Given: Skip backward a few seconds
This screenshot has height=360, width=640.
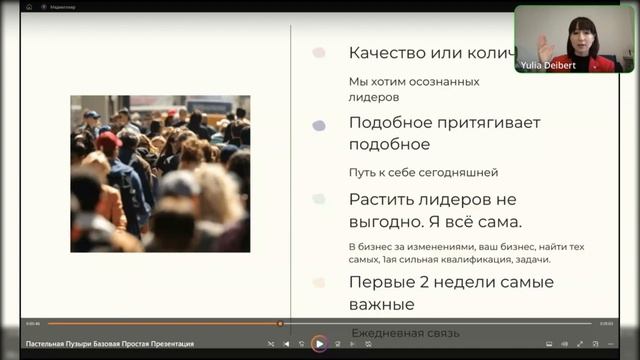Looking at the screenshot, I should pyautogui.click(x=302, y=344).
